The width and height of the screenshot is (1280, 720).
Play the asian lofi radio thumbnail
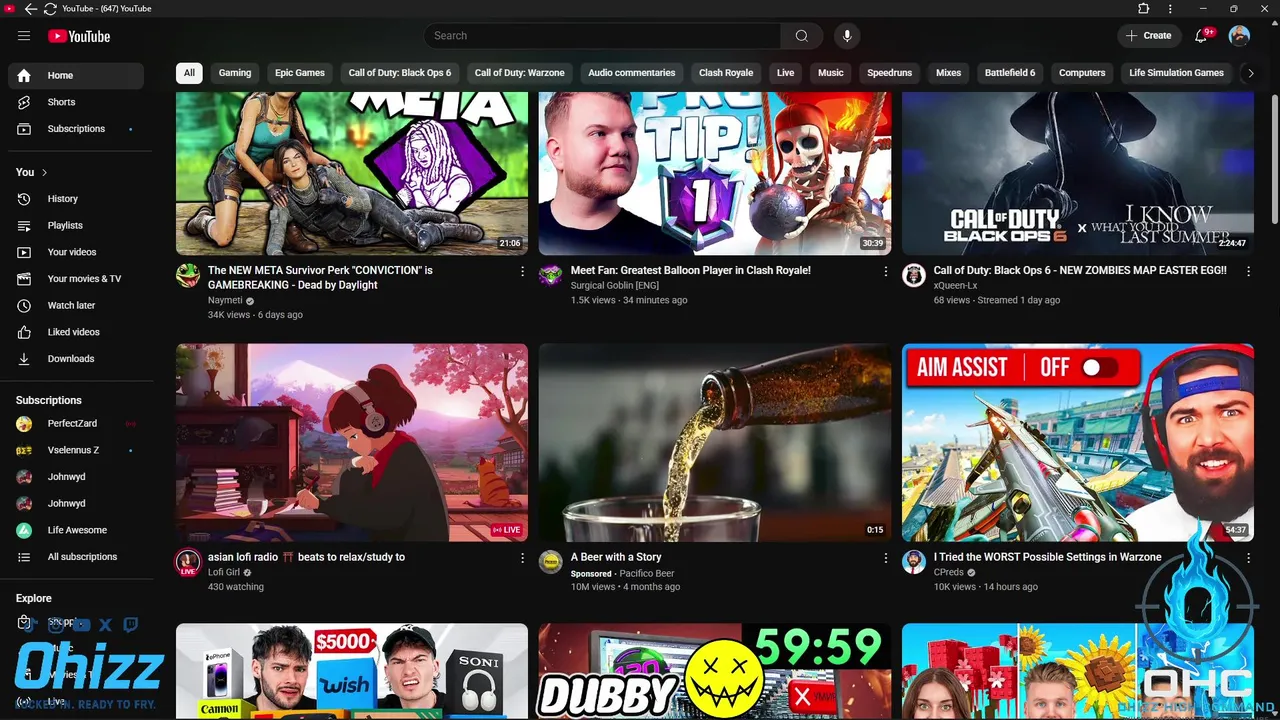352,442
